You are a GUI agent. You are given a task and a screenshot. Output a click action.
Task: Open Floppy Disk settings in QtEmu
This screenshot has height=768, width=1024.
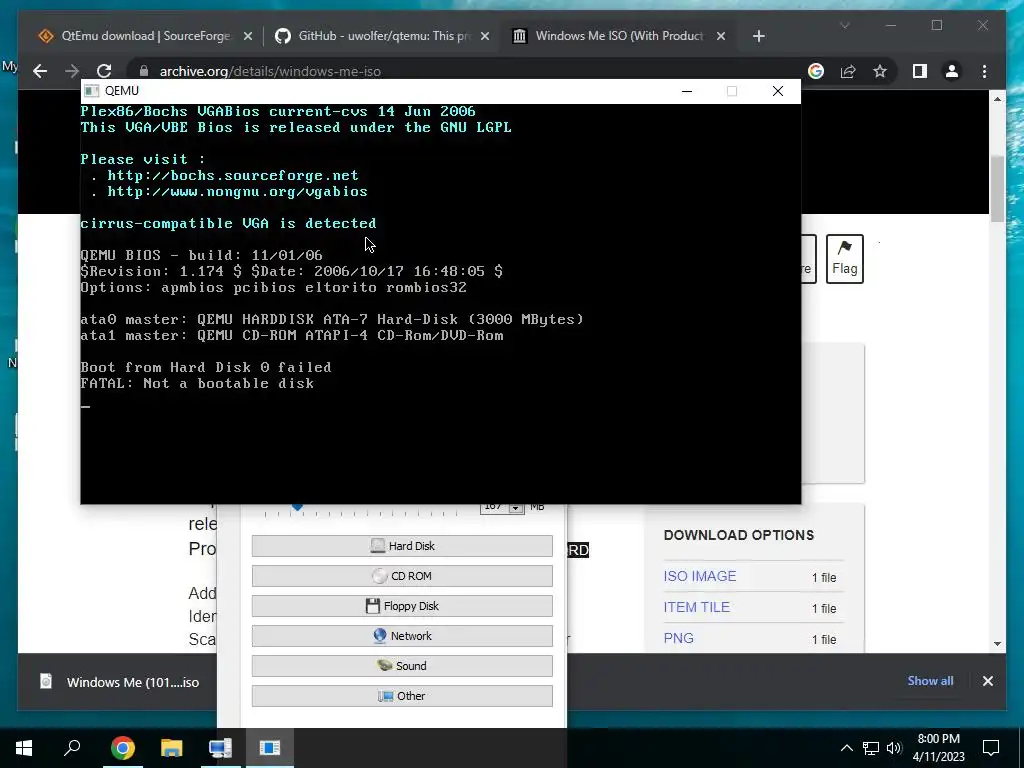pos(402,606)
